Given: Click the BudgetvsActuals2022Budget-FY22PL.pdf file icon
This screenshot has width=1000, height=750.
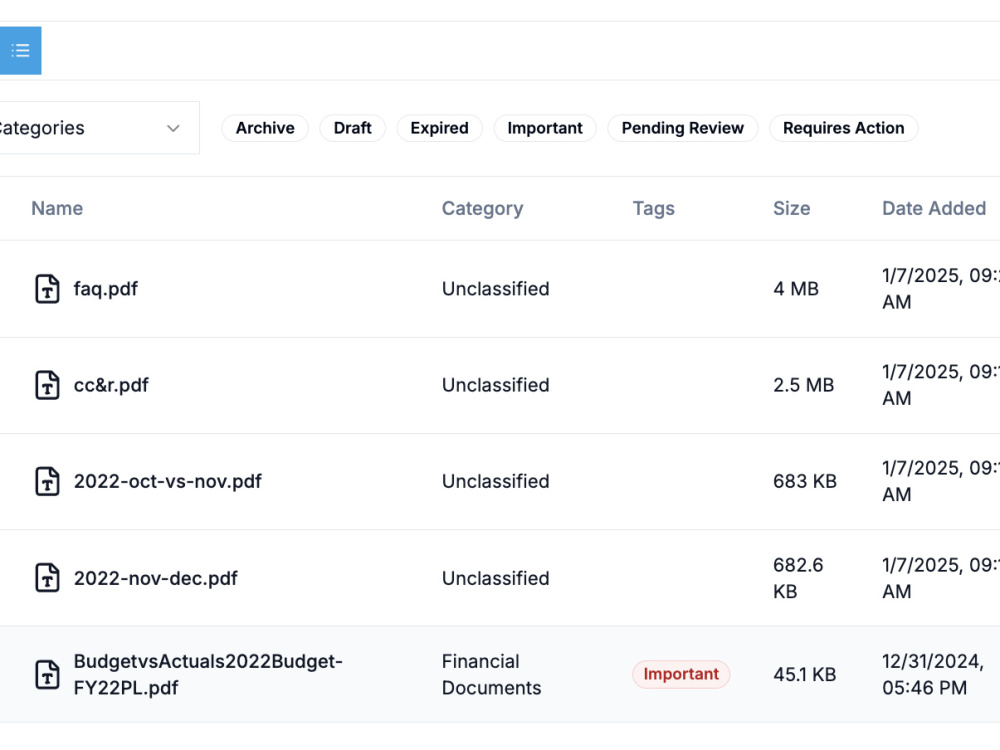Looking at the screenshot, I should (x=47, y=675).
